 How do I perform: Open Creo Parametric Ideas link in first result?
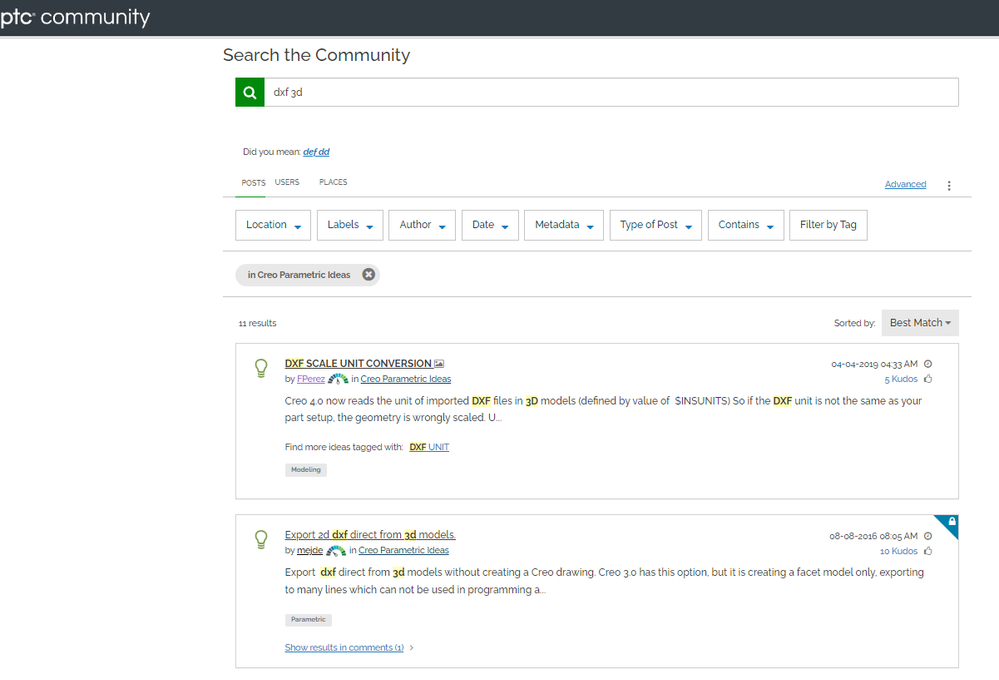(x=406, y=379)
